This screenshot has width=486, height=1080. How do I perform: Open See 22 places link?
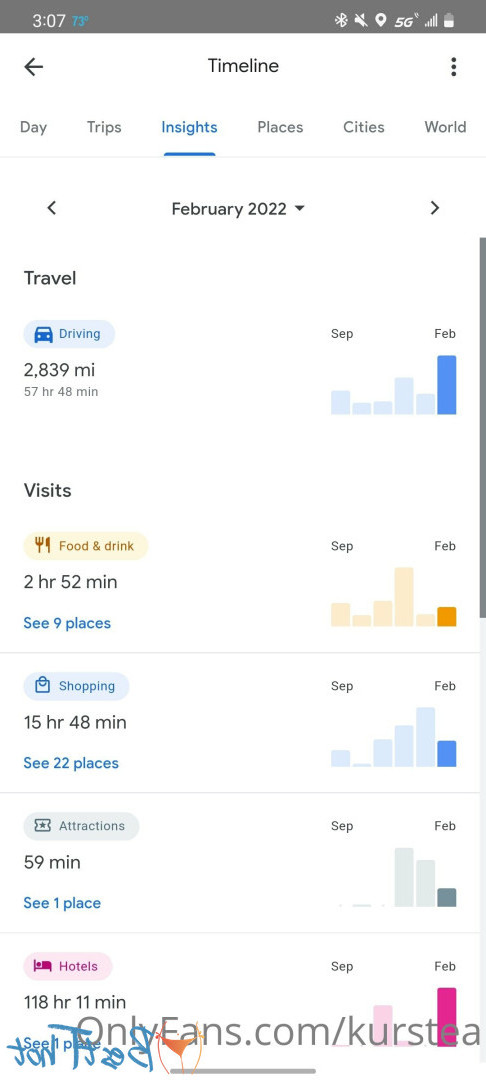pos(71,763)
